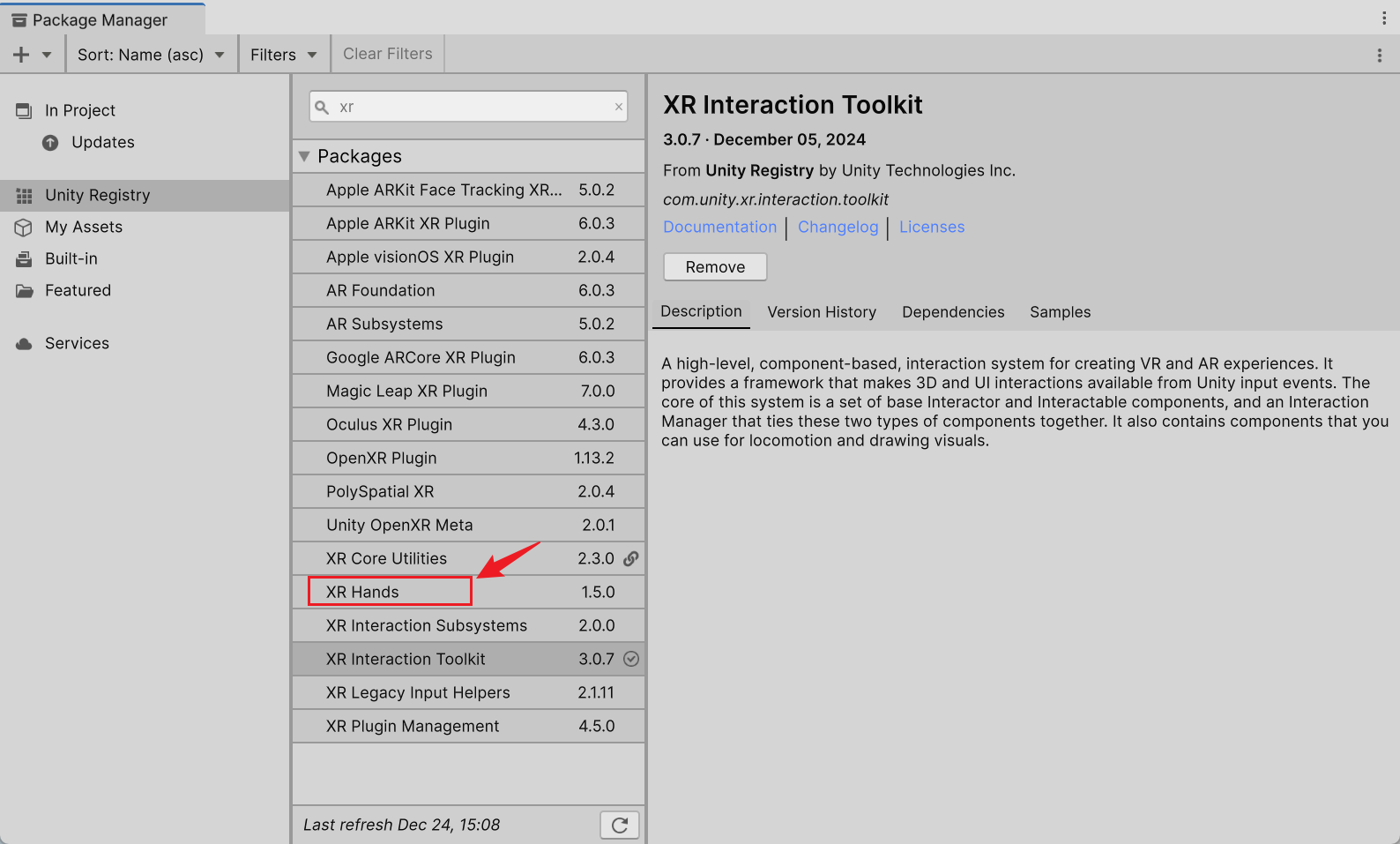Open the Documentation link
The image size is (1400, 844).
720,228
